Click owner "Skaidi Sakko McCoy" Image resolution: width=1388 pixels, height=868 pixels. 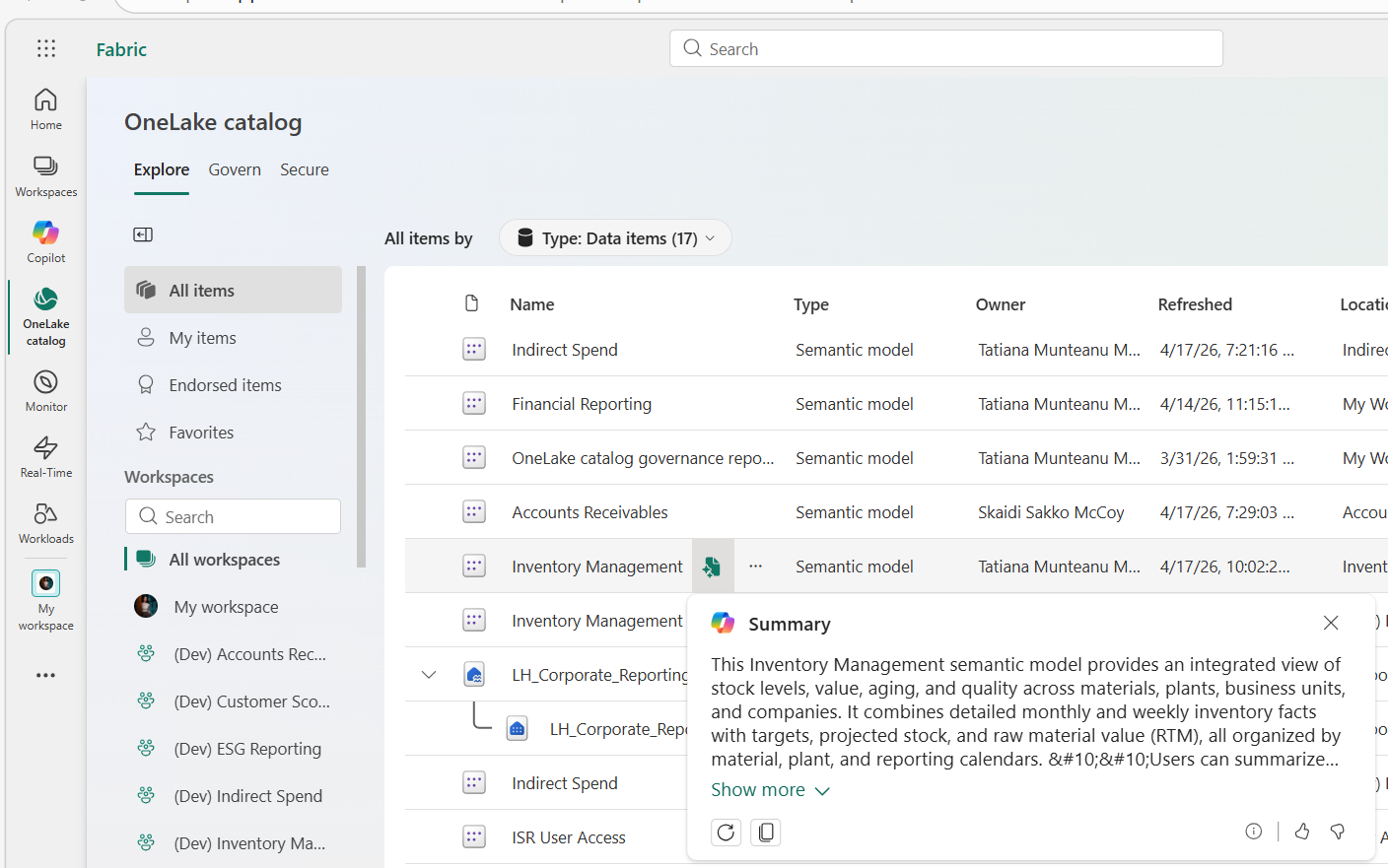[x=1051, y=512]
